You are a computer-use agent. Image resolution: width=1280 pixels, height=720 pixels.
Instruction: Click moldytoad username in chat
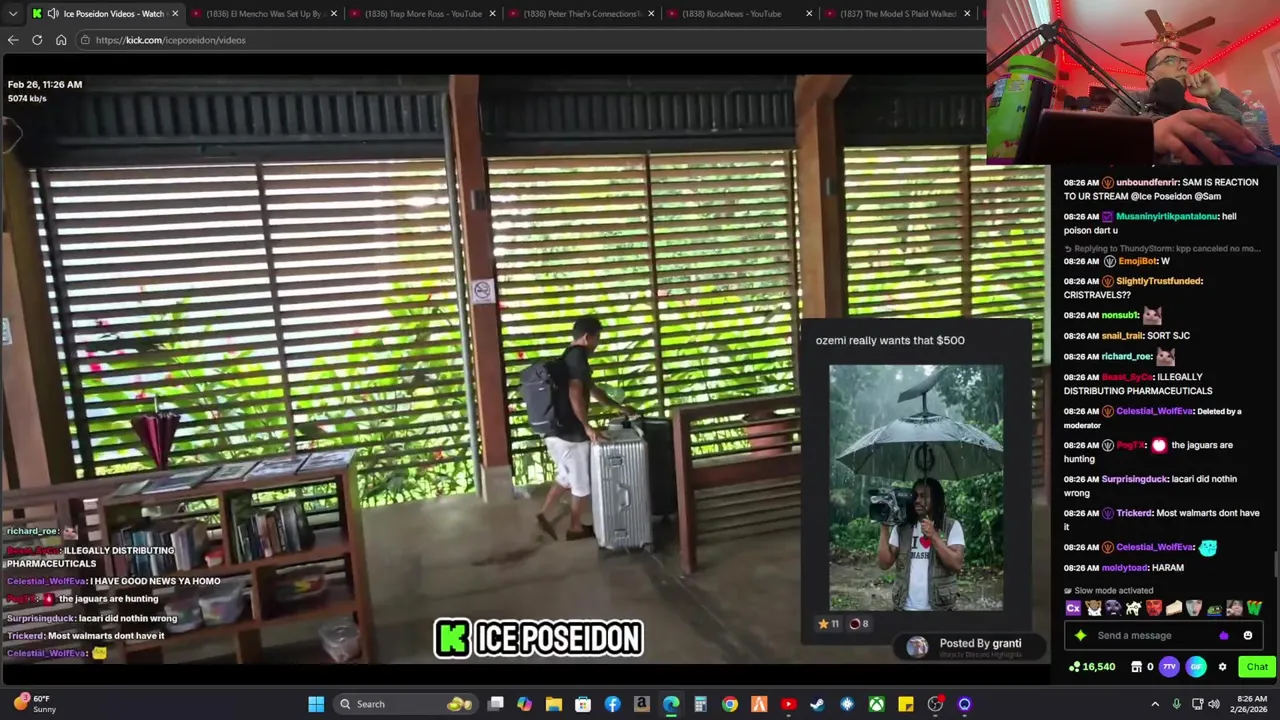pyautogui.click(x=1124, y=568)
